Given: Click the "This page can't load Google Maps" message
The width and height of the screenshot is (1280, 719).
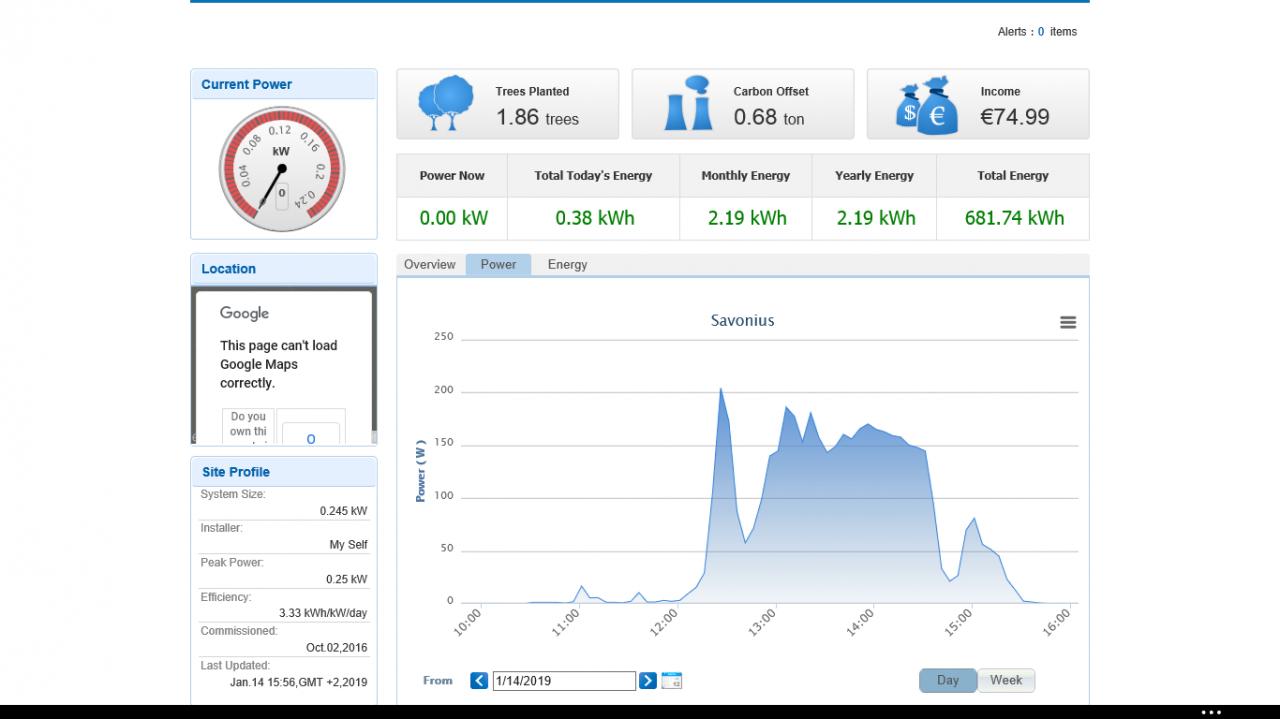Looking at the screenshot, I should coord(279,364).
